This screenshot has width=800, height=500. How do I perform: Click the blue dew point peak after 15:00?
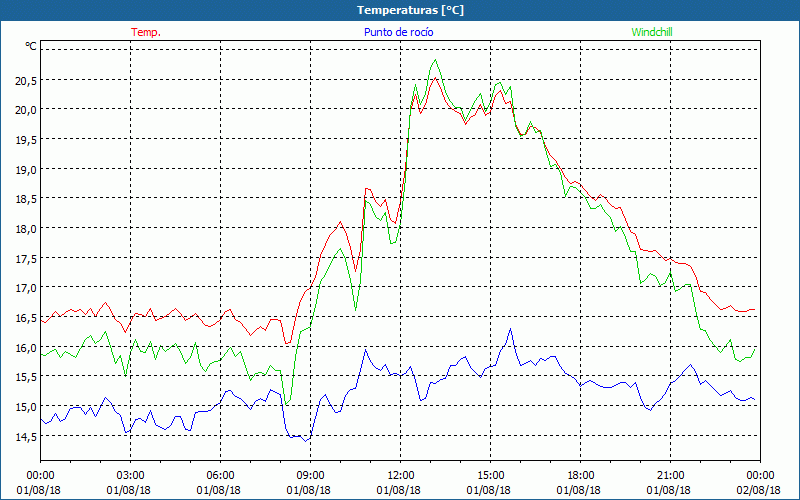[510, 329]
